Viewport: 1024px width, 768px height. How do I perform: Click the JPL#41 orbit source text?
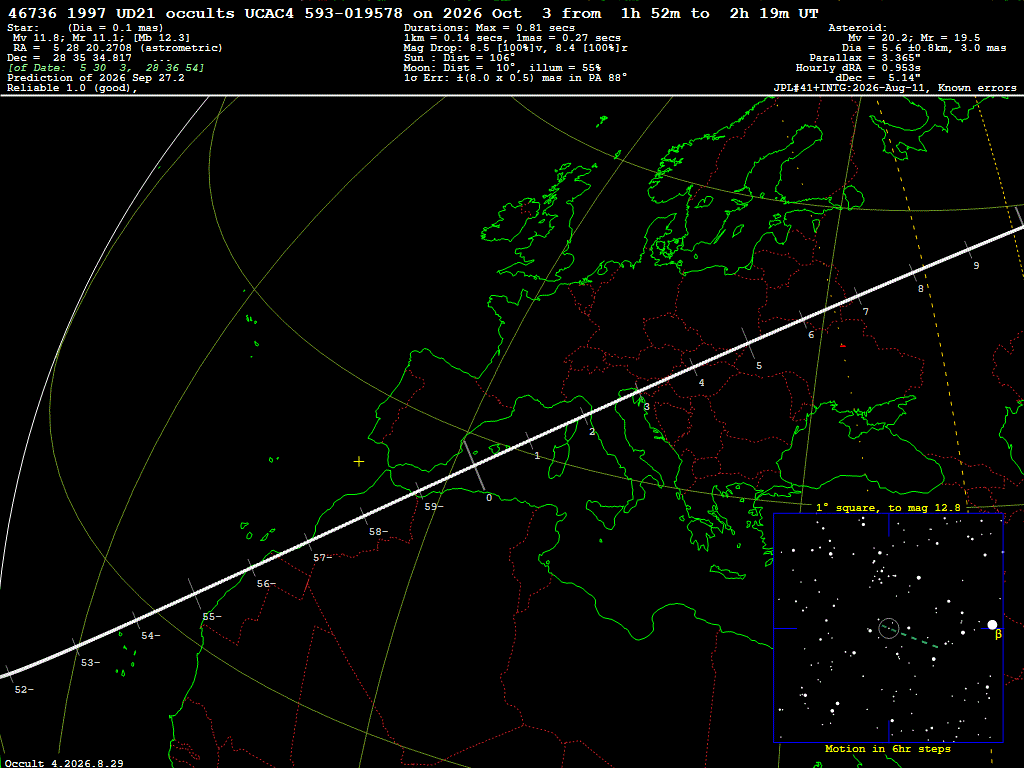coord(895,88)
